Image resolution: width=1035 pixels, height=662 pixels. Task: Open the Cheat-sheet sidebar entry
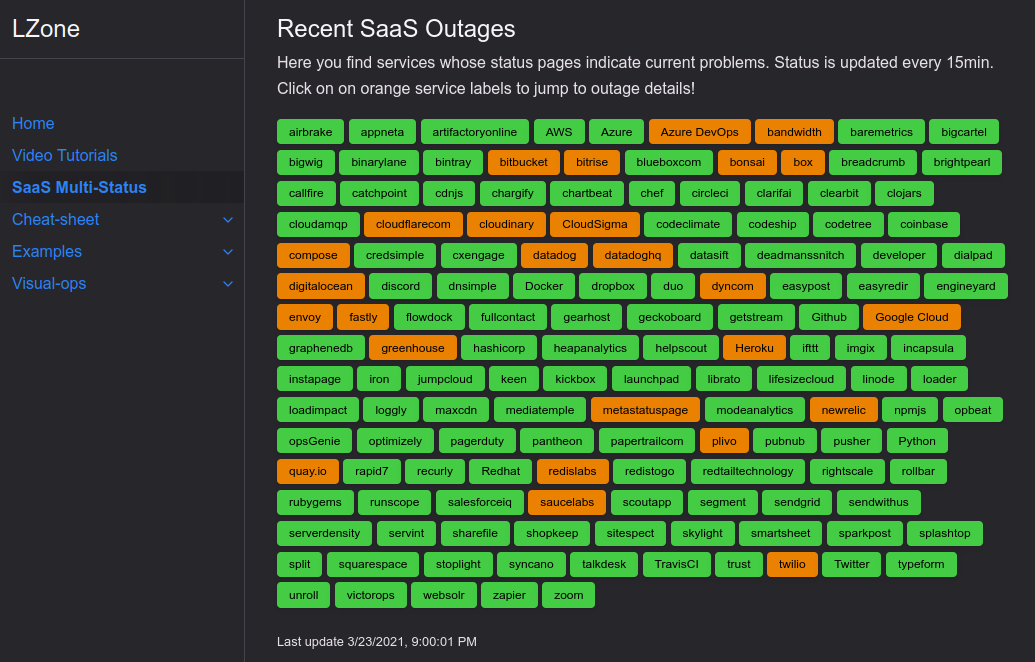tap(55, 219)
